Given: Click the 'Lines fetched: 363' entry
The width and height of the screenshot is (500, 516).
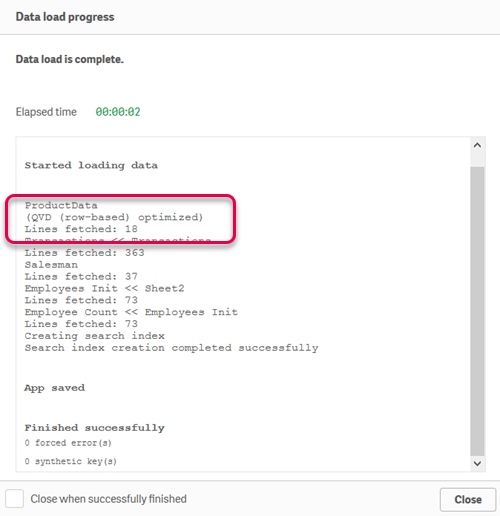Looking at the screenshot, I should [x=84, y=253].
